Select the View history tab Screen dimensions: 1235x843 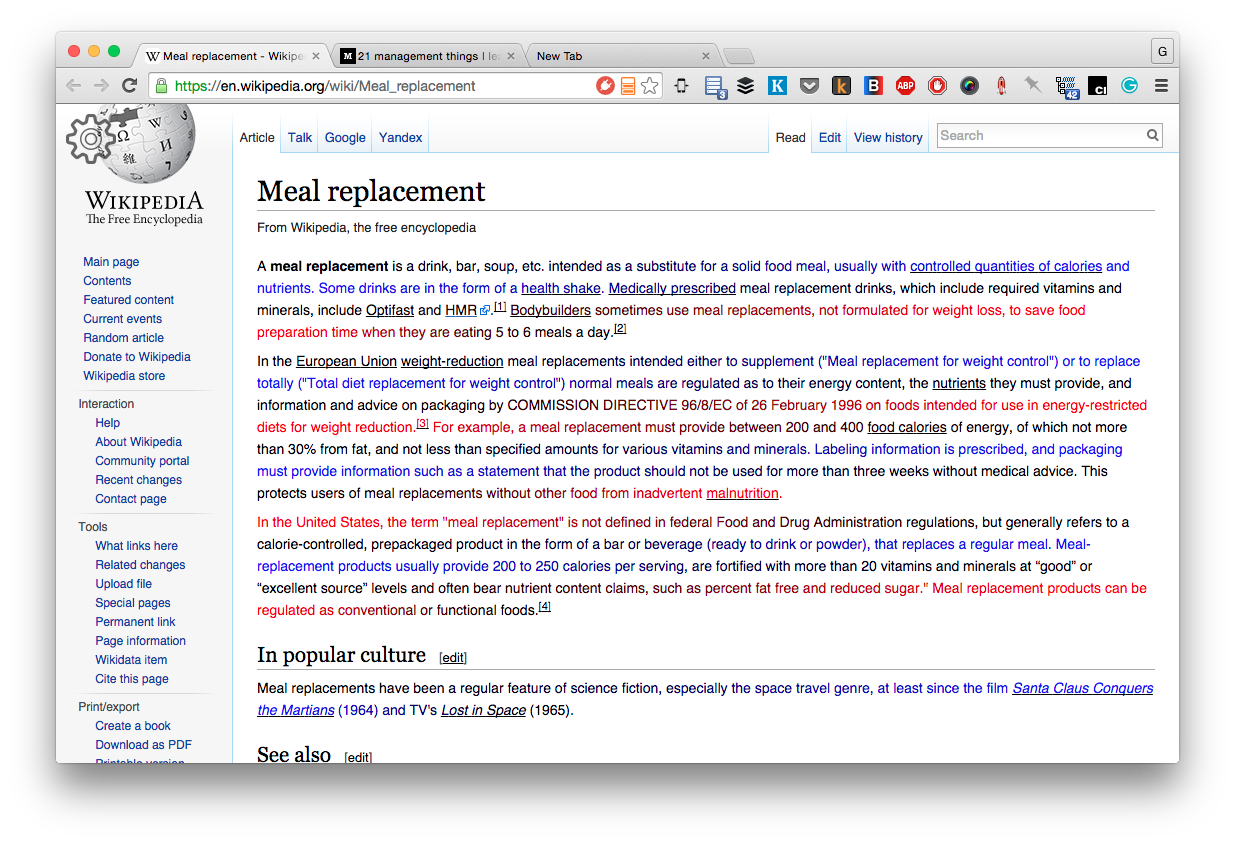[888, 138]
